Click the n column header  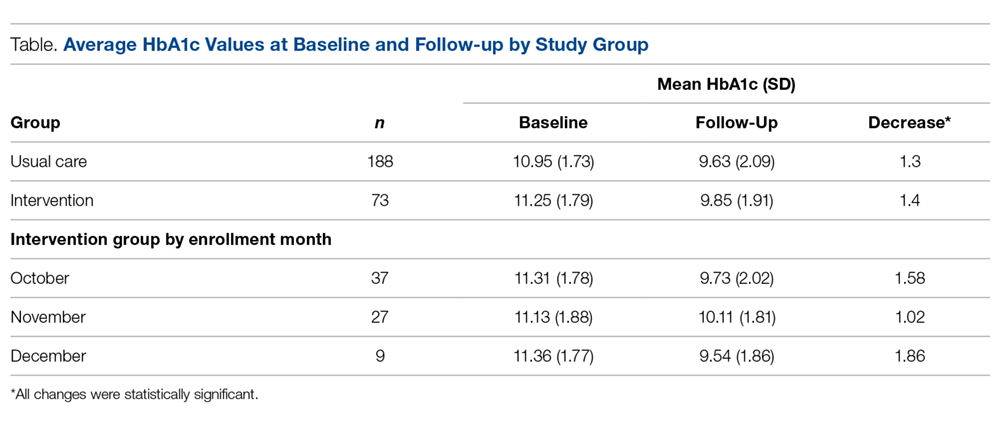tap(380, 123)
